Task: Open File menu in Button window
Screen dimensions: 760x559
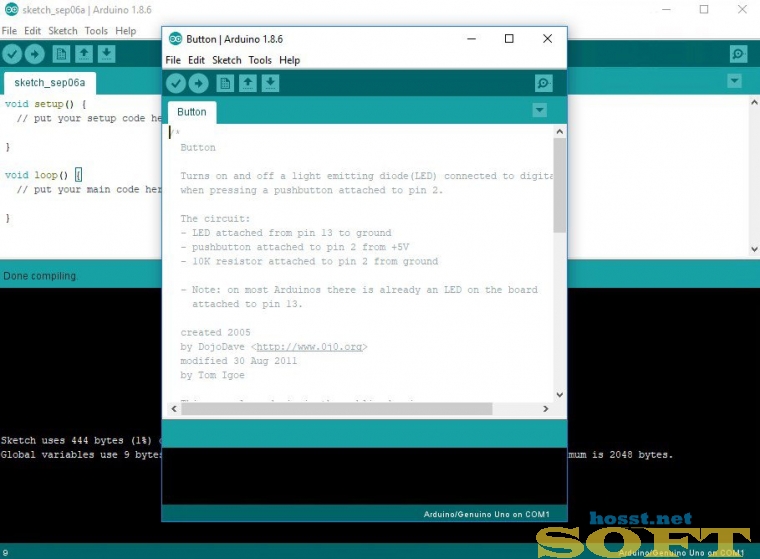Action: pos(173,60)
